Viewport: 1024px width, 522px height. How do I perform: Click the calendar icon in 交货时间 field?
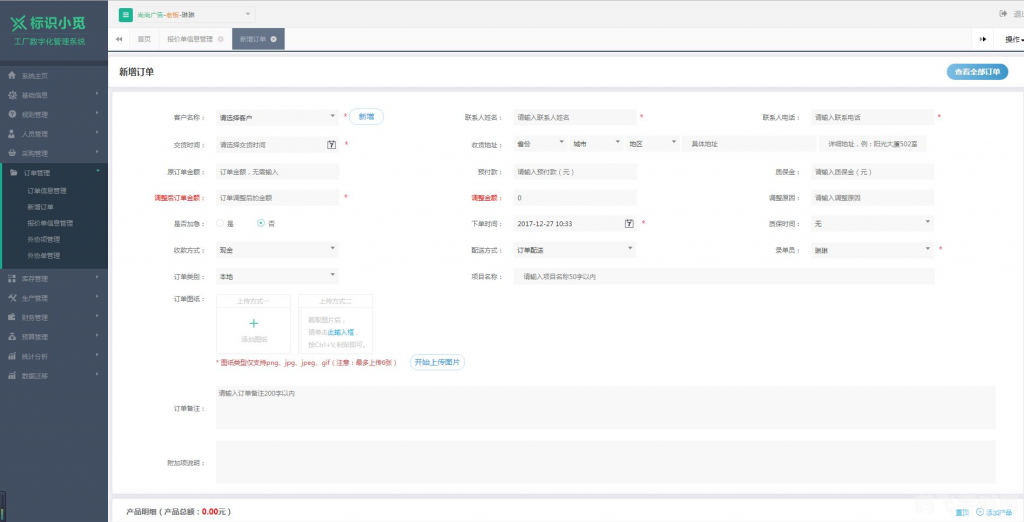pyautogui.click(x=331, y=144)
